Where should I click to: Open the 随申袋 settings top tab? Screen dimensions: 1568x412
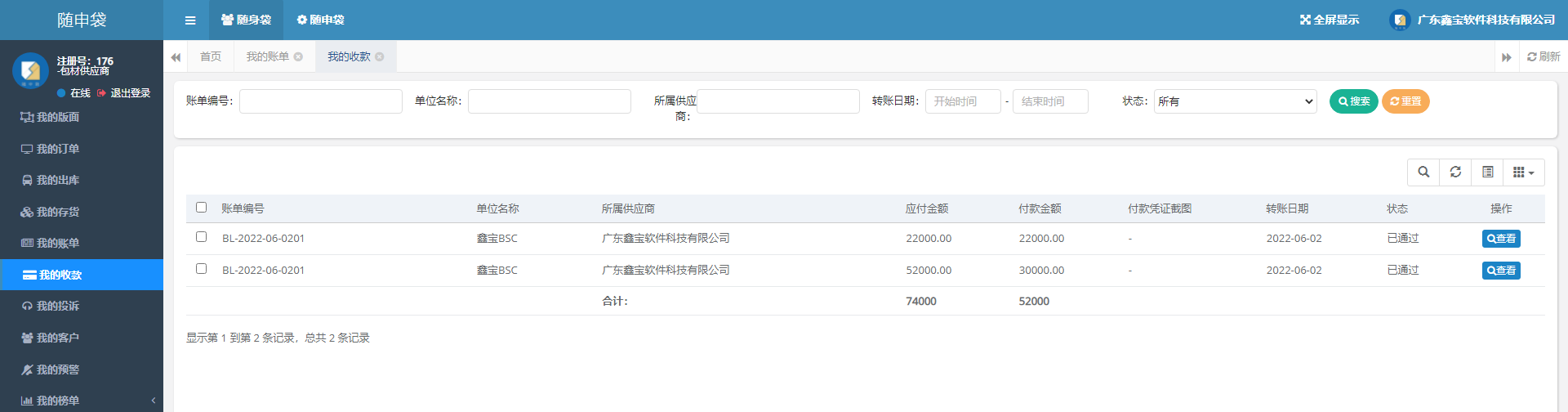320,20
